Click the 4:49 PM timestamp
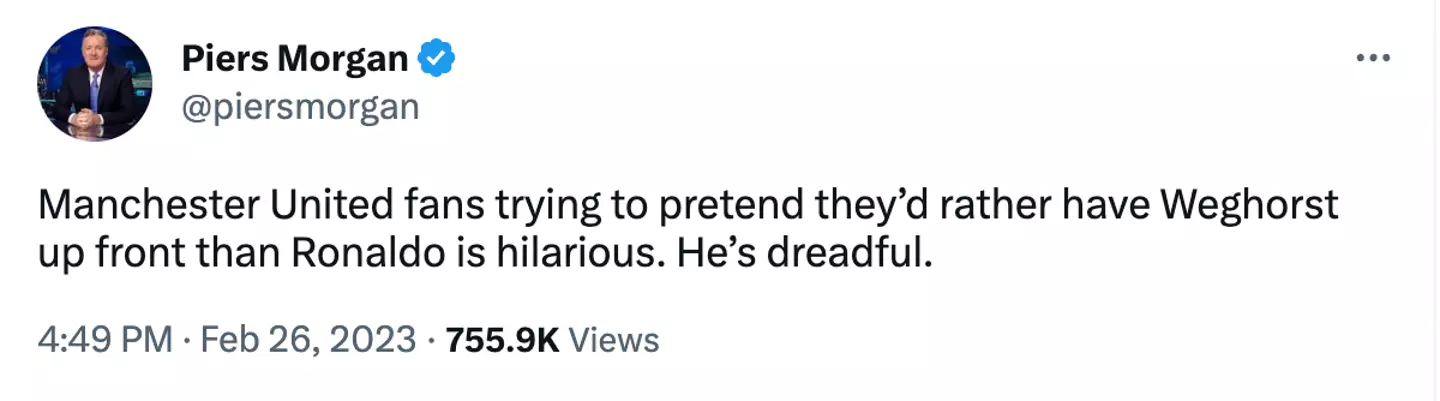 pos(105,340)
